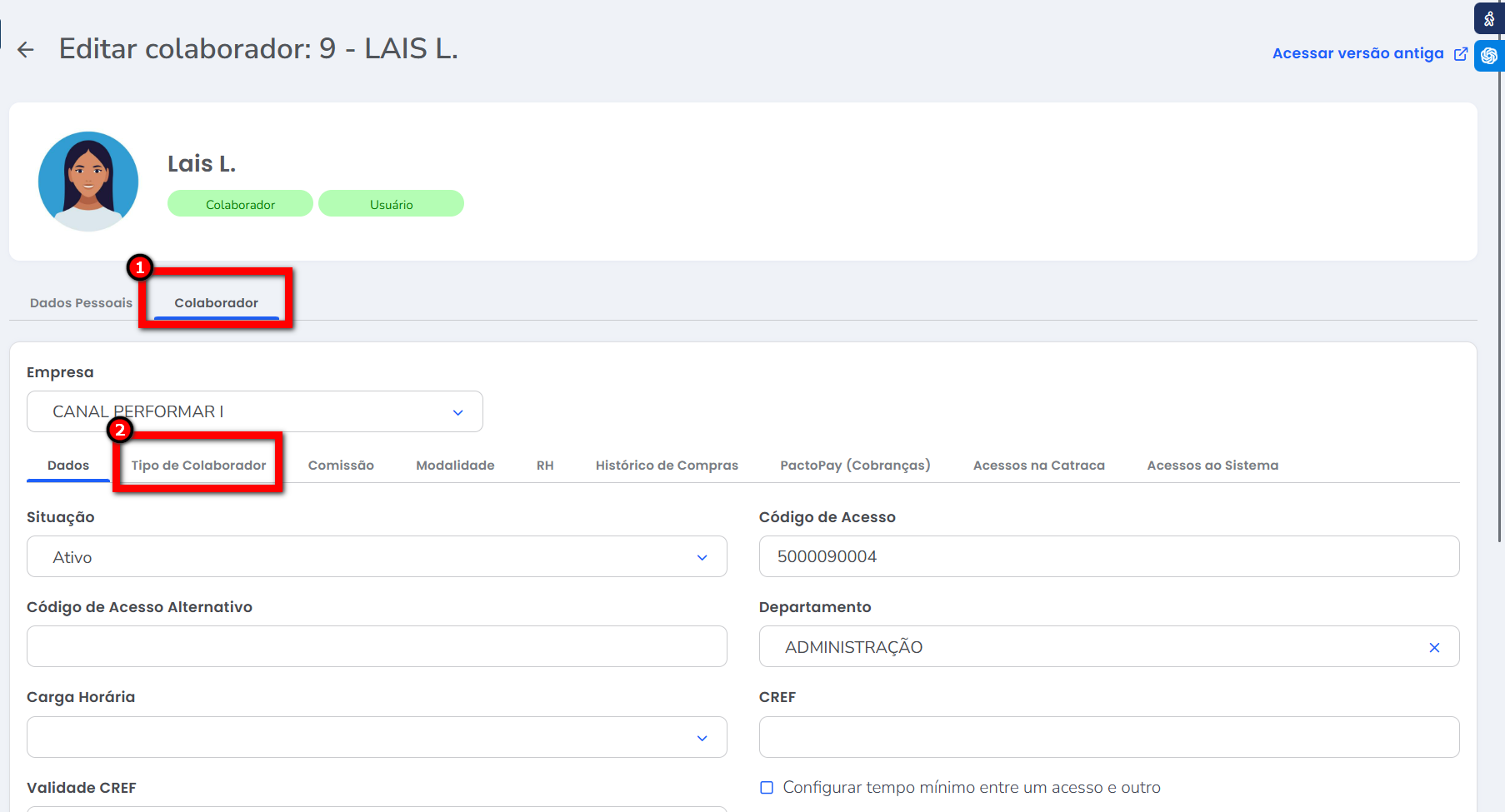Open the blue chat assistant icon
Screen dimensions: 1505x812
click(1488, 56)
